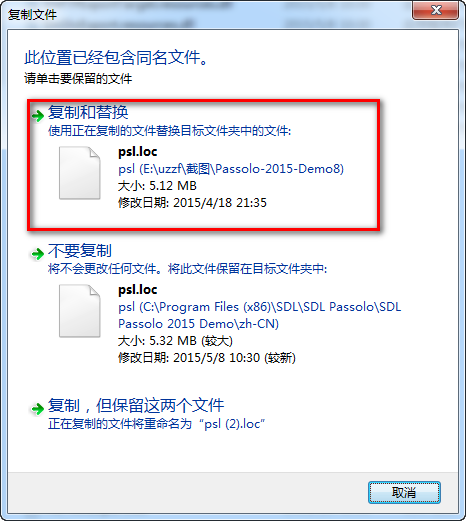Screen dimensions: 466x521
Task: Choose the 不要复制 option heading
Action: tap(80, 250)
